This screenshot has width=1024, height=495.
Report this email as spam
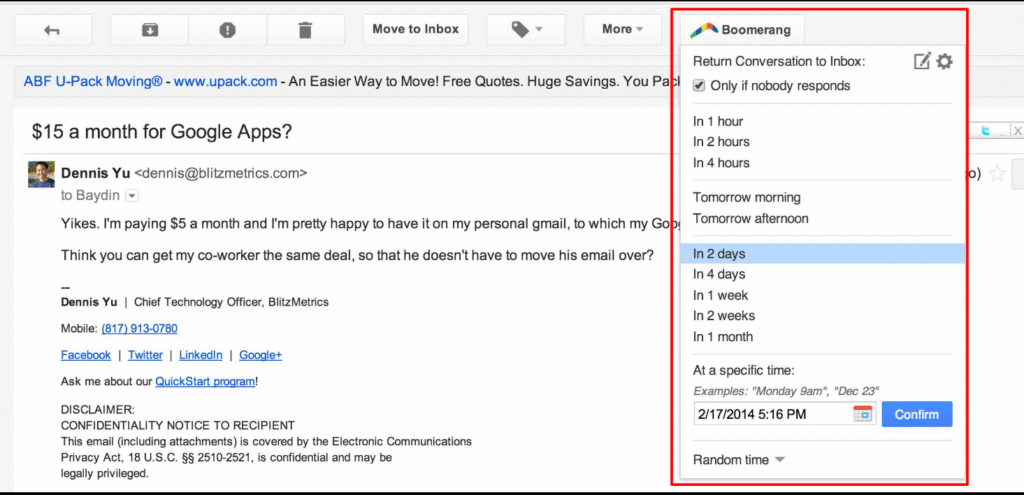[227, 30]
